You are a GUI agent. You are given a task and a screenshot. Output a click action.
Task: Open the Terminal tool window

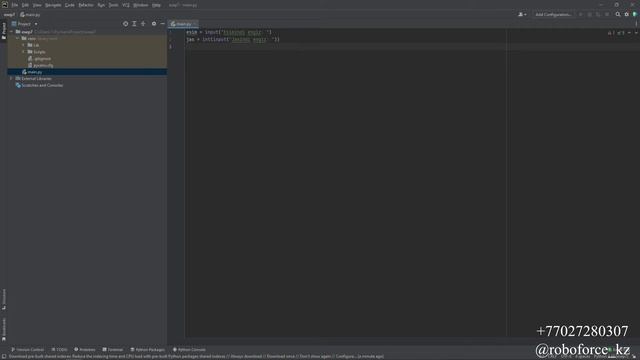[x=113, y=350]
